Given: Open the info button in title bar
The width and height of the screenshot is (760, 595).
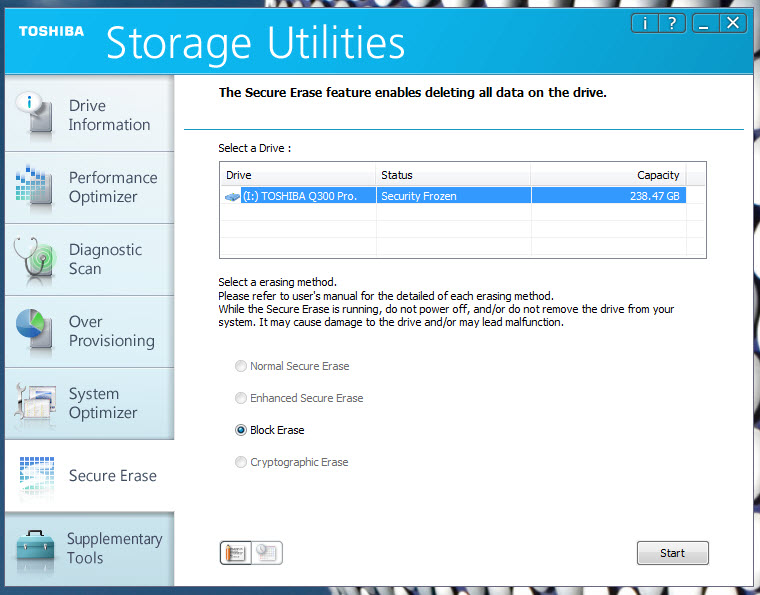Looking at the screenshot, I should pos(645,23).
